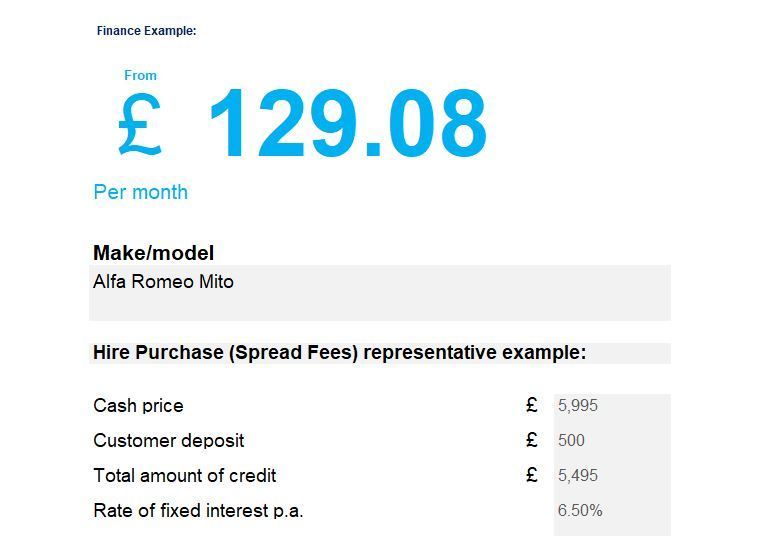
Task: Click pound symbol beside Customer deposit
Action: pos(532,440)
